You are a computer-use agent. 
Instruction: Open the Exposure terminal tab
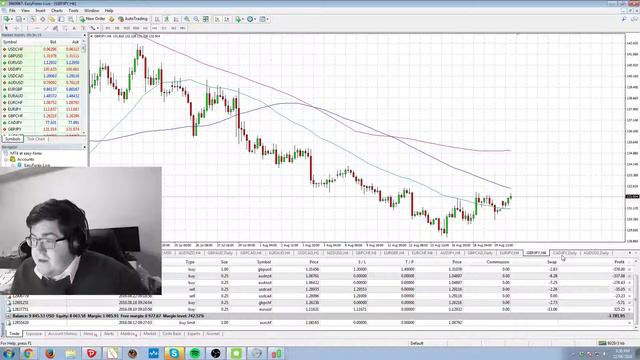point(33,334)
